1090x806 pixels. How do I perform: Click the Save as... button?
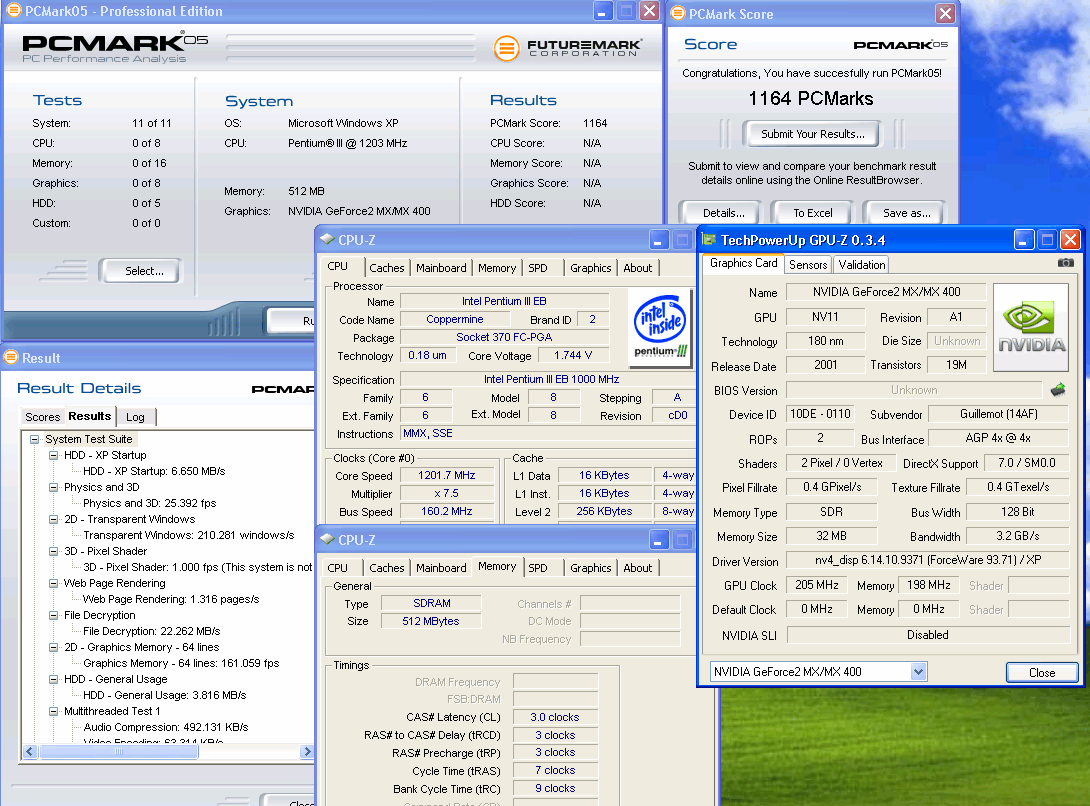pos(906,213)
